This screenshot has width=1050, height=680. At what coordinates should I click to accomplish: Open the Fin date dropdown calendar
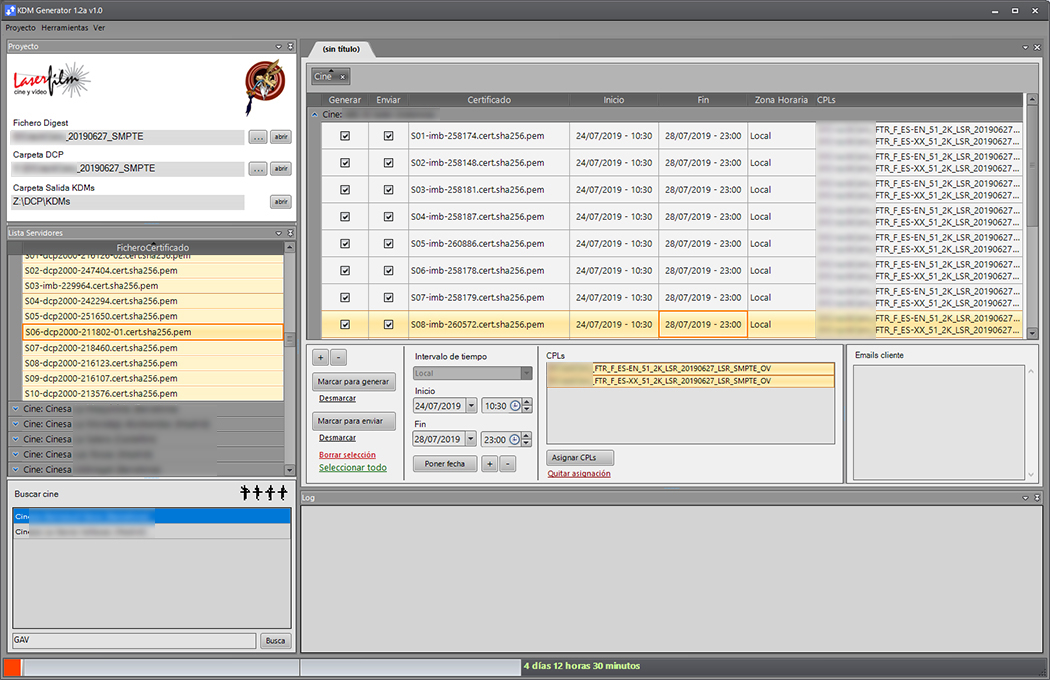[x=471, y=439]
